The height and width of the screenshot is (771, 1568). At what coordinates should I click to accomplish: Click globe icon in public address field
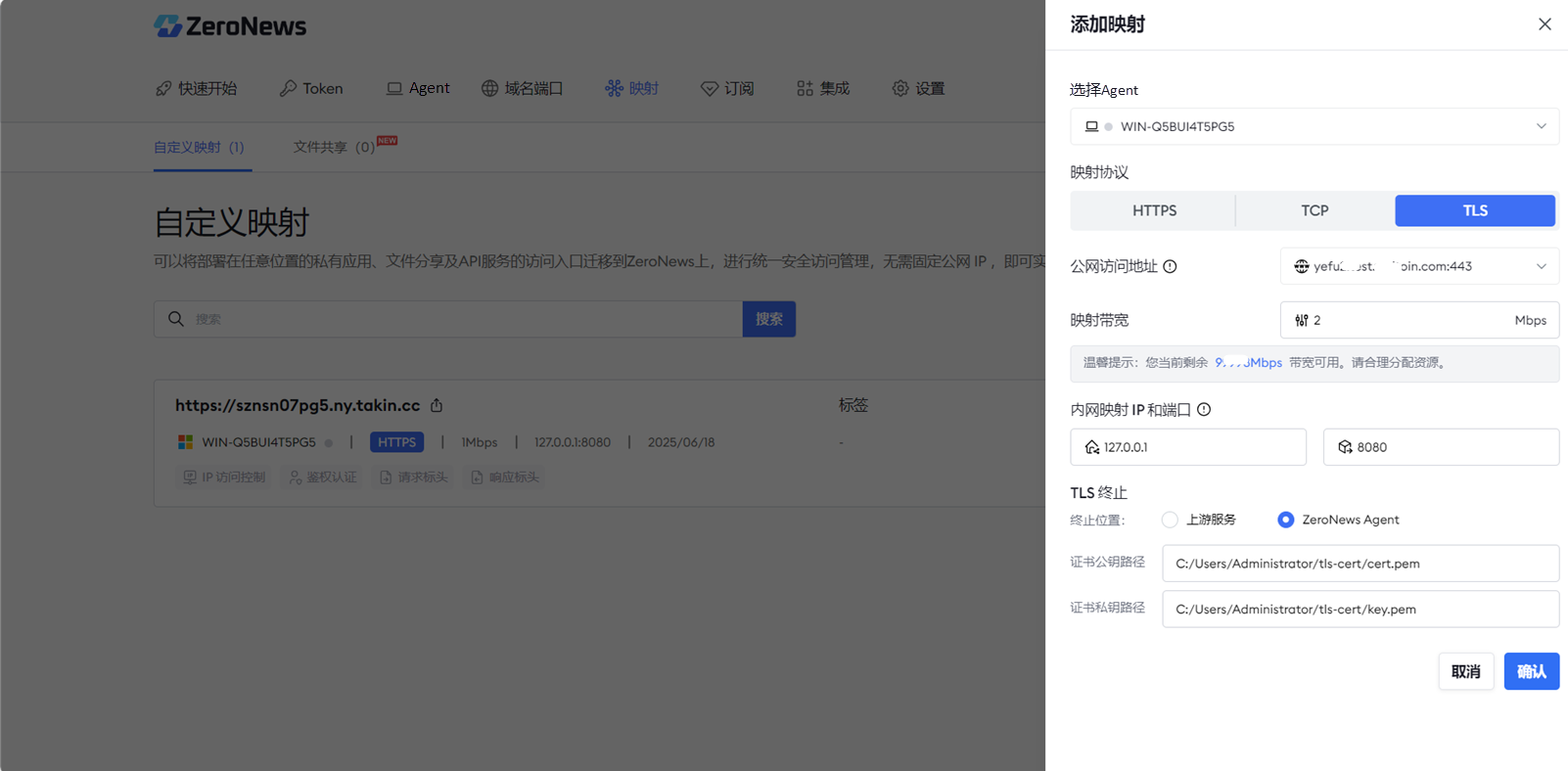tap(1302, 266)
